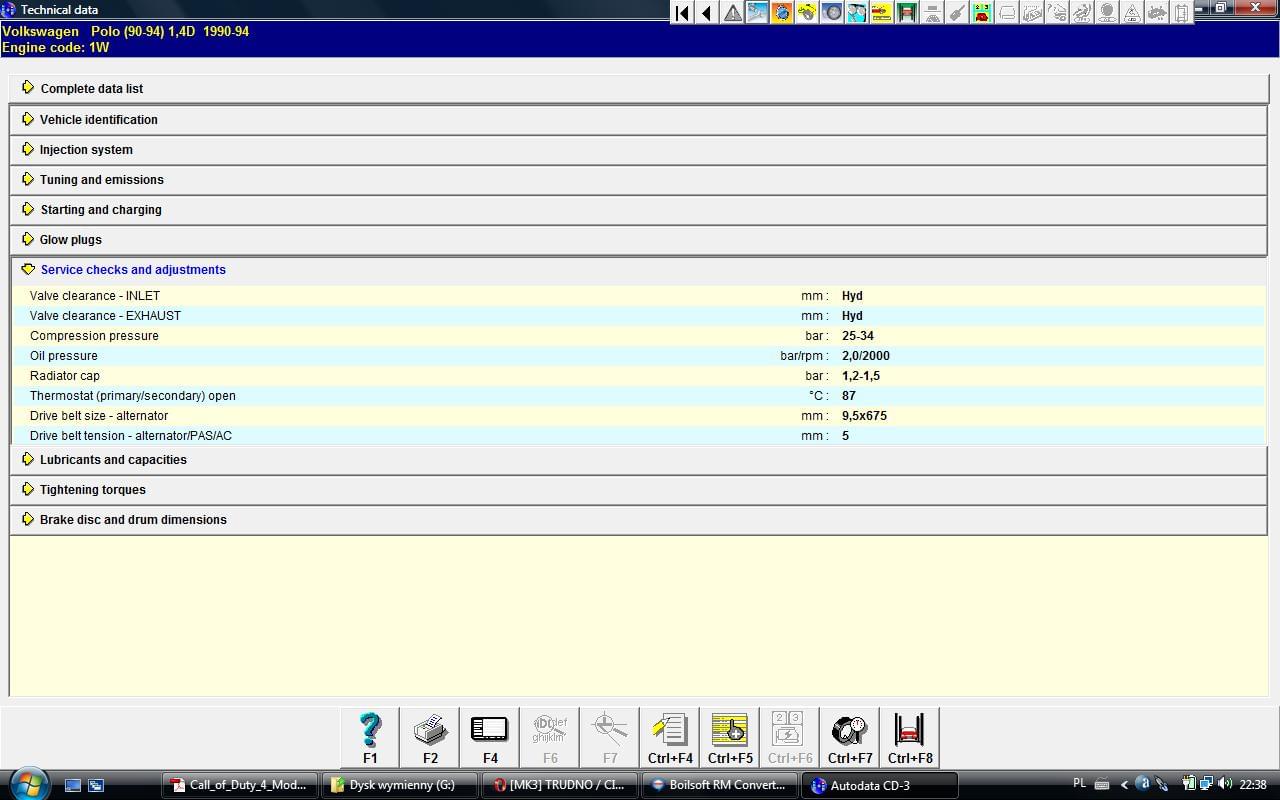
Task: Select Radiator cap row
Action: [638, 375]
